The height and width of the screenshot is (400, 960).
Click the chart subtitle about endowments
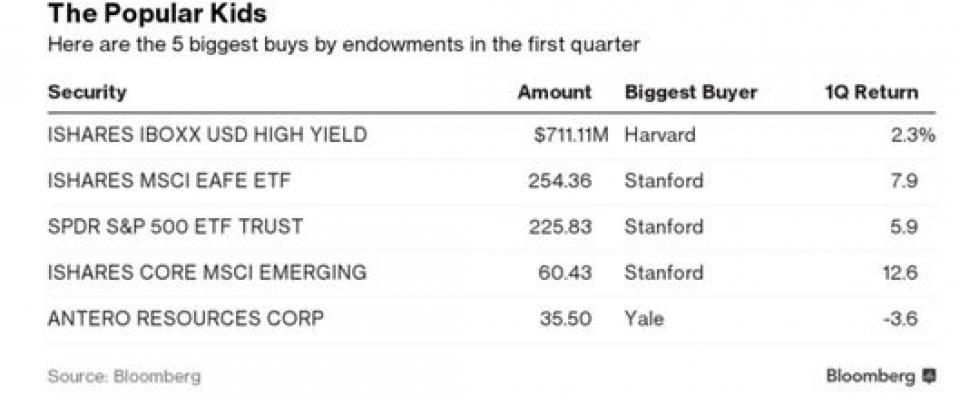[343, 45]
